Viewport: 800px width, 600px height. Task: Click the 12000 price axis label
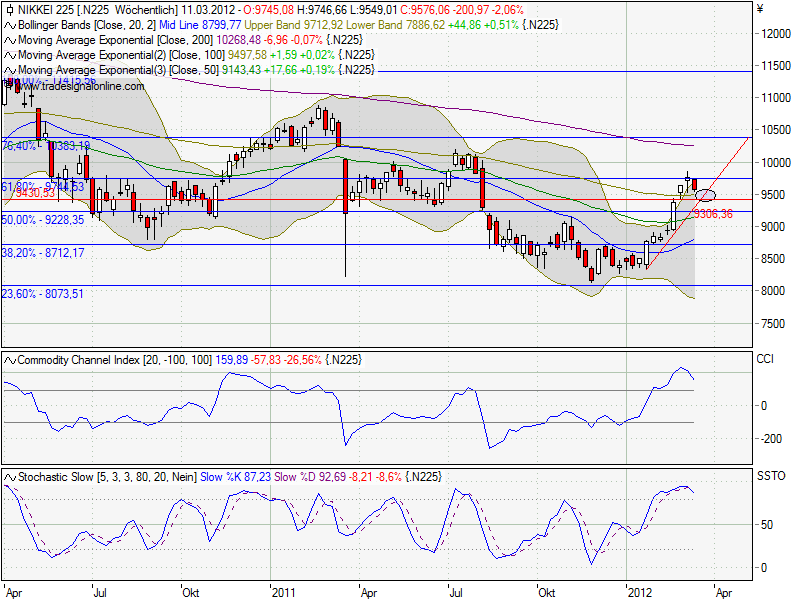point(776,34)
